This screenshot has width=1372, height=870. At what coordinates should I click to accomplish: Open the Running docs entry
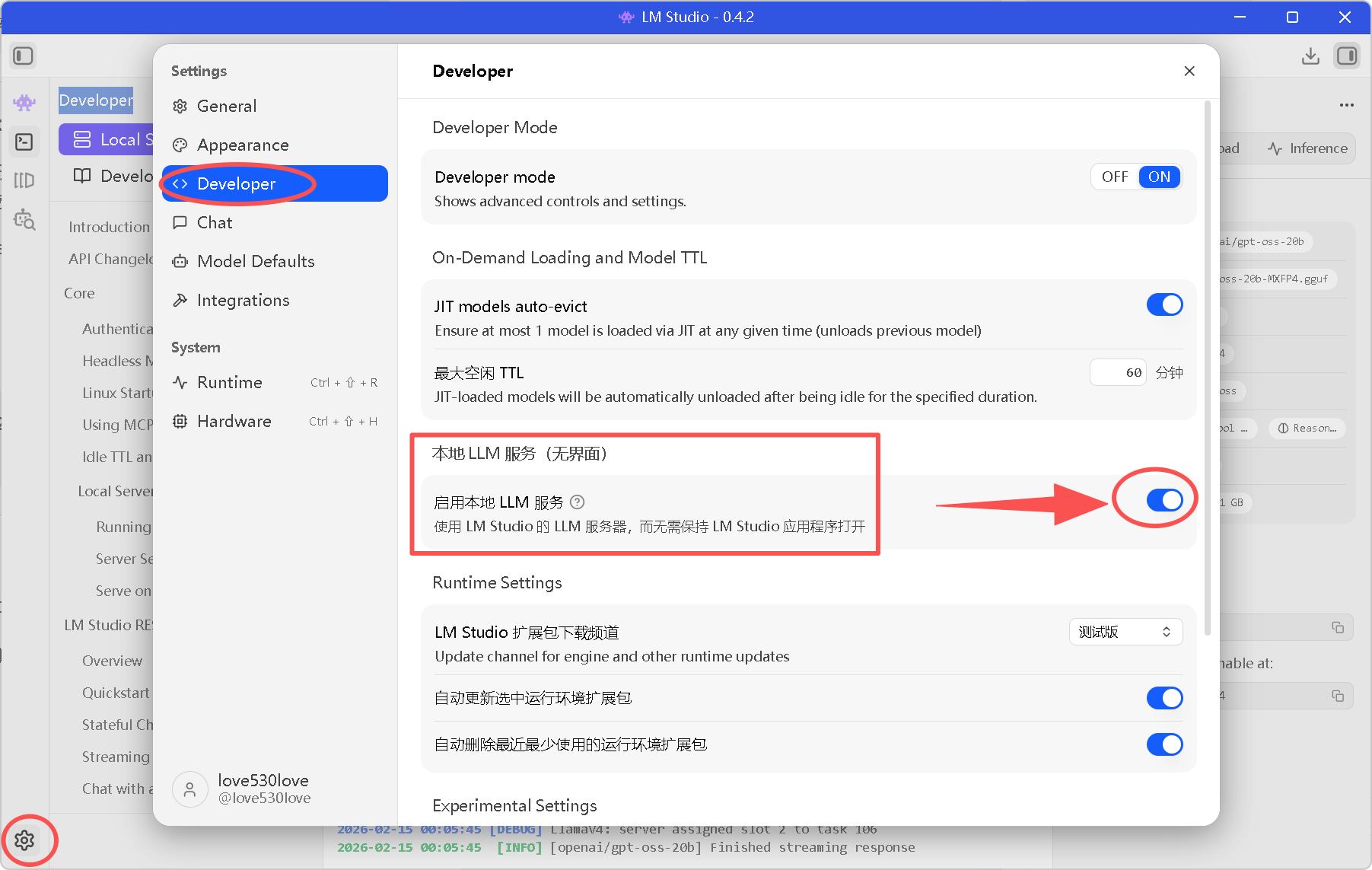tap(124, 527)
